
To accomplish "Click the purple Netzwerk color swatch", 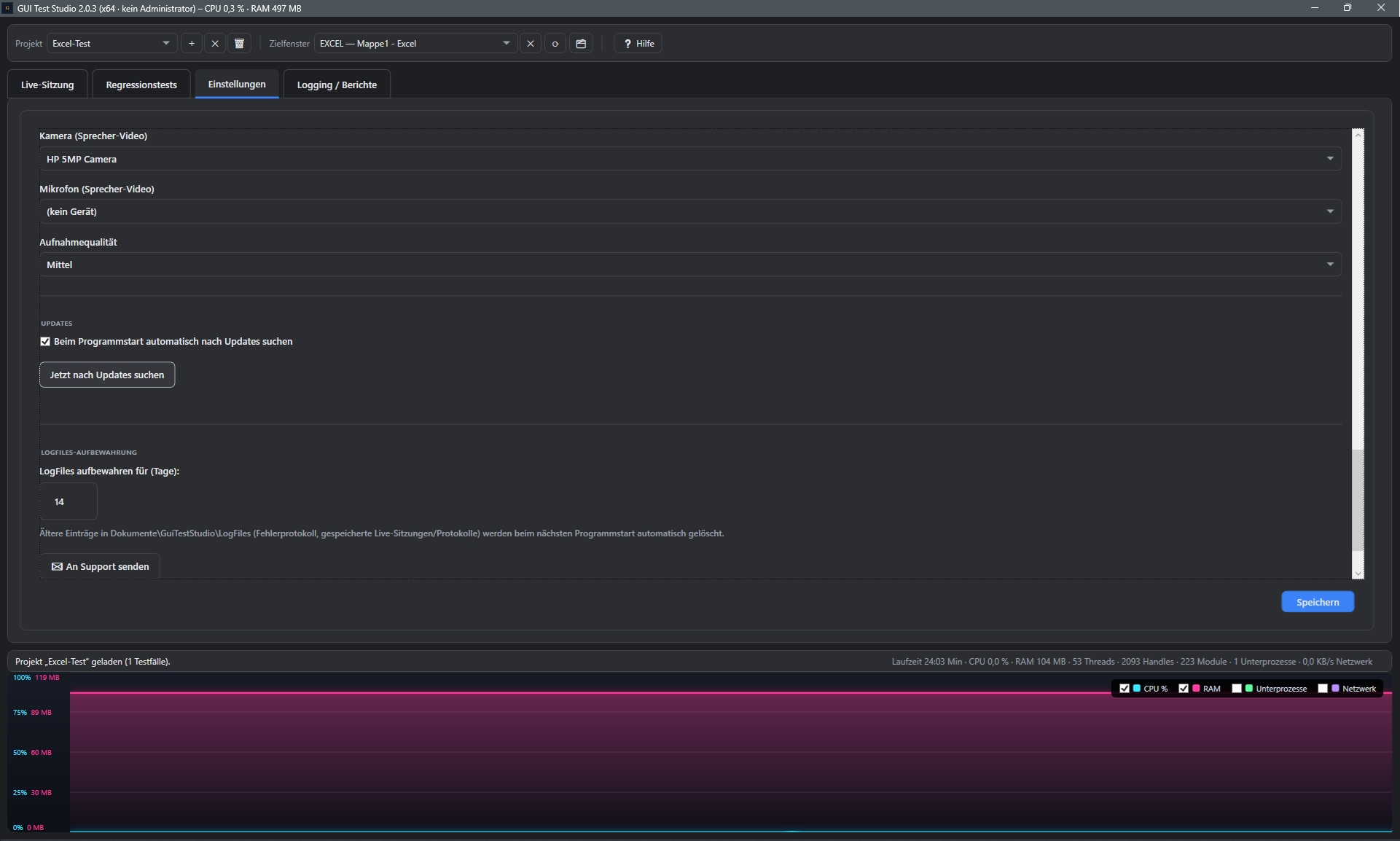I will click(x=1335, y=689).
